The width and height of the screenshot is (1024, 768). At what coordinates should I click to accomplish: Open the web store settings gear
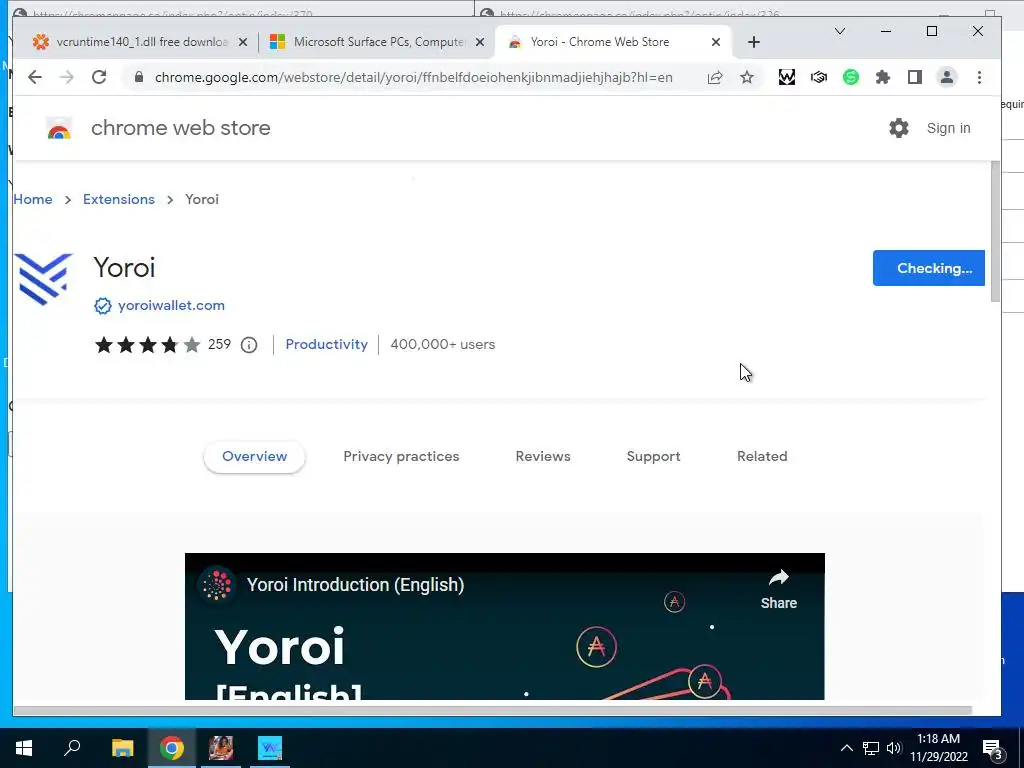[x=899, y=128]
